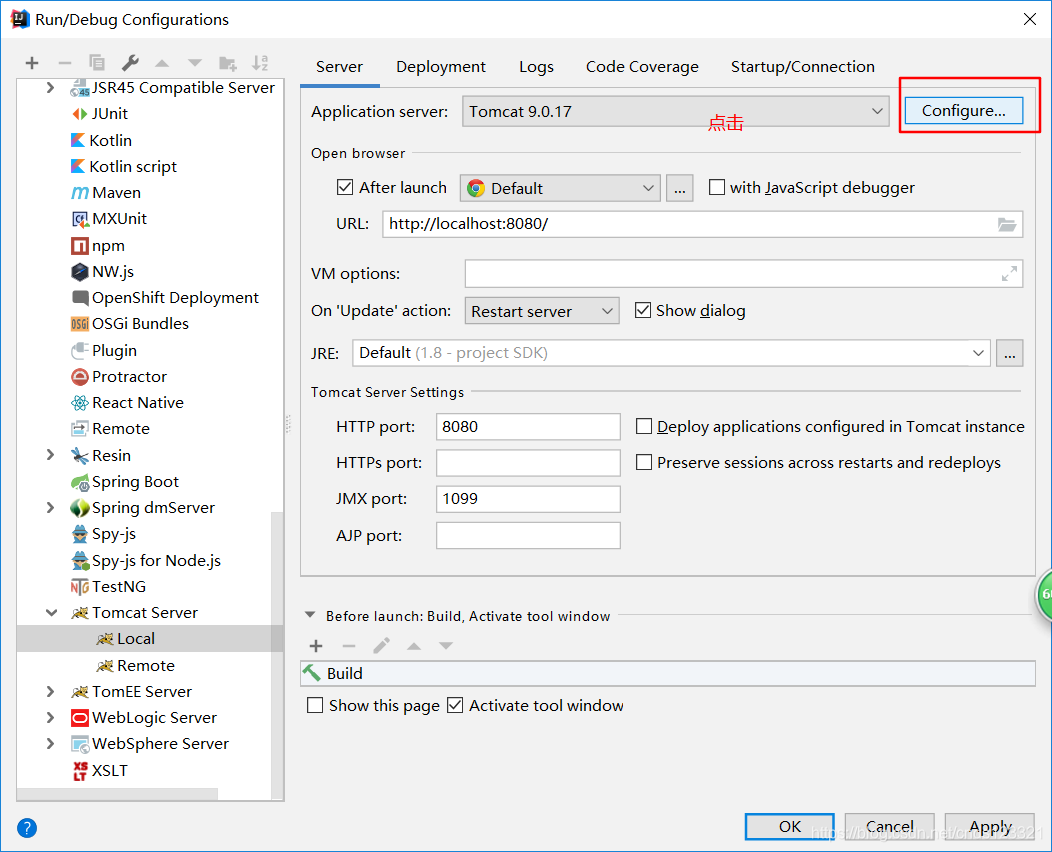Viewport: 1052px width, 852px height.
Task: Toggle the Activate tool window checkbox
Action: [x=455, y=705]
